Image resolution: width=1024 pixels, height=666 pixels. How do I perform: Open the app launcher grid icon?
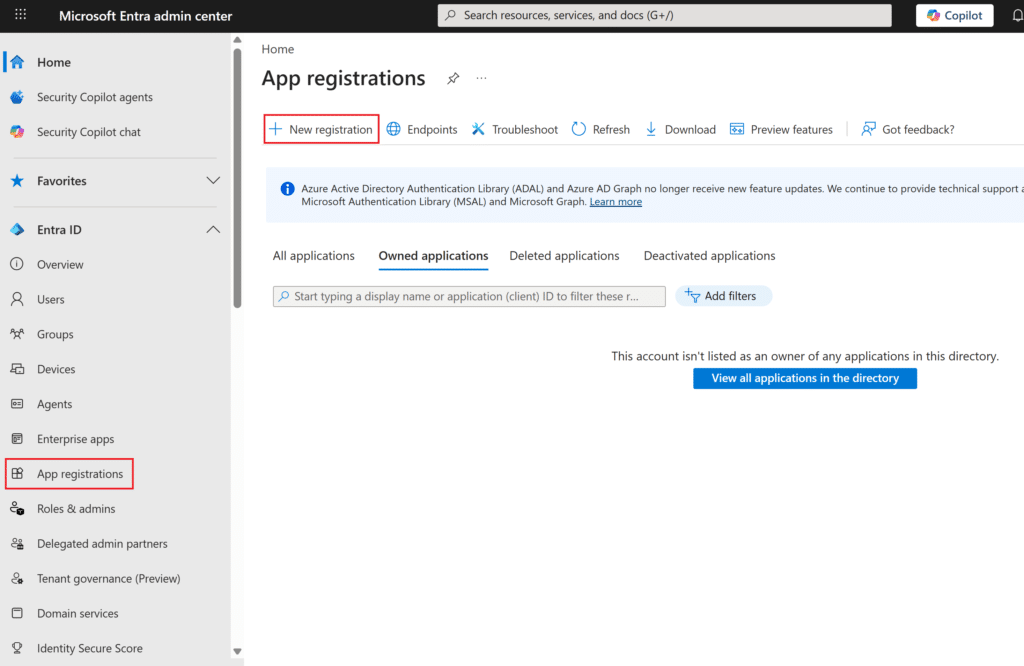tap(20, 14)
